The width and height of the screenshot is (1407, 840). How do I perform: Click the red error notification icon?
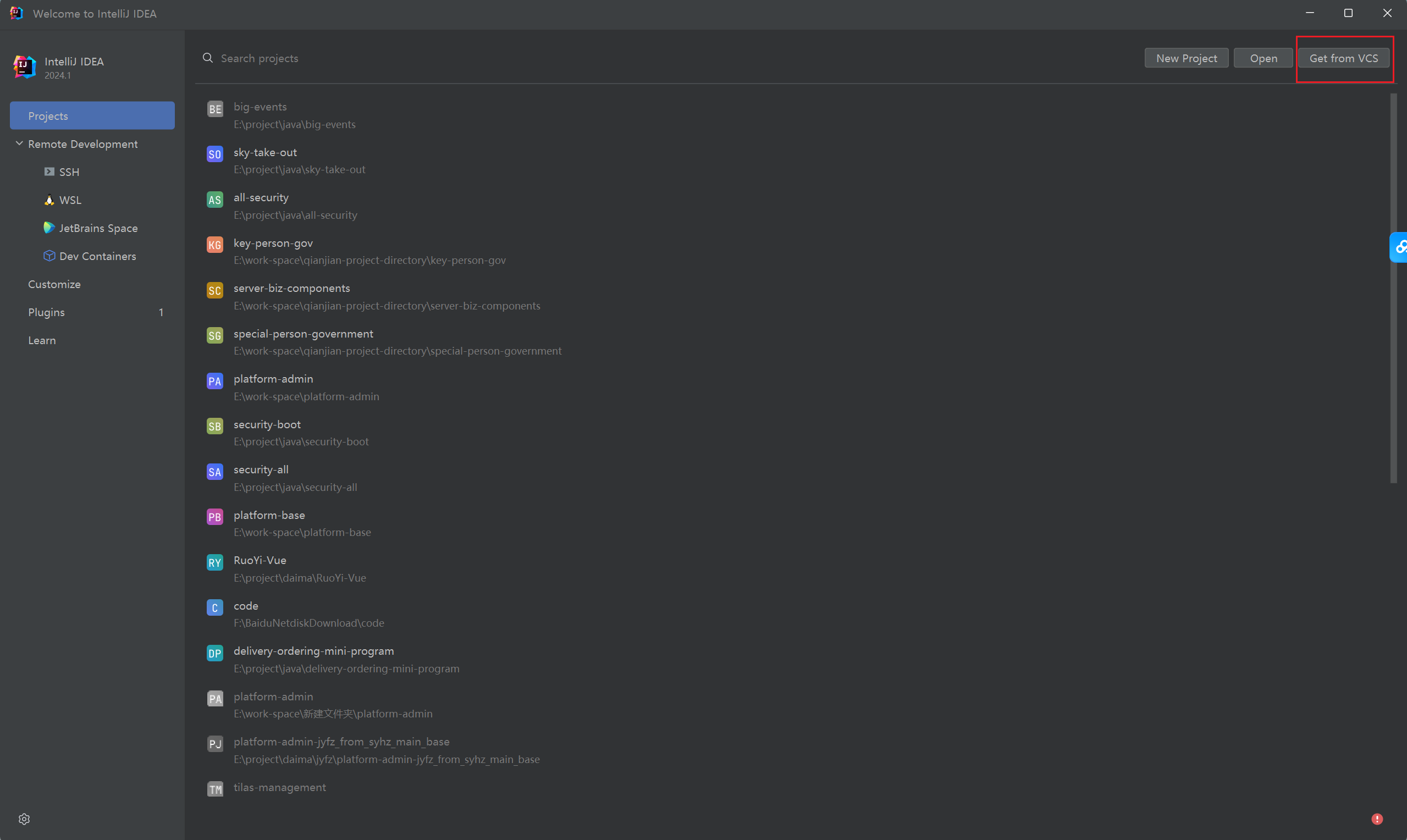(x=1377, y=819)
